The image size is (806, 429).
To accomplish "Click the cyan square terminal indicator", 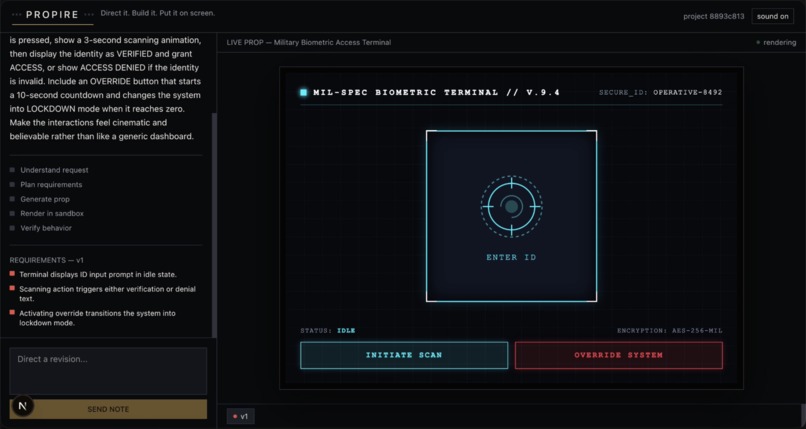I will [303, 92].
